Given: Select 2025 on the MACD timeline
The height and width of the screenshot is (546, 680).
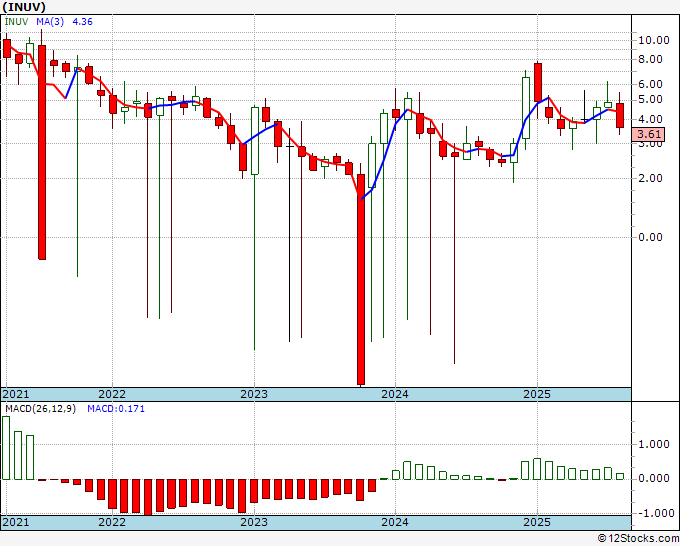Looking at the screenshot, I should [x=537, y=522].
